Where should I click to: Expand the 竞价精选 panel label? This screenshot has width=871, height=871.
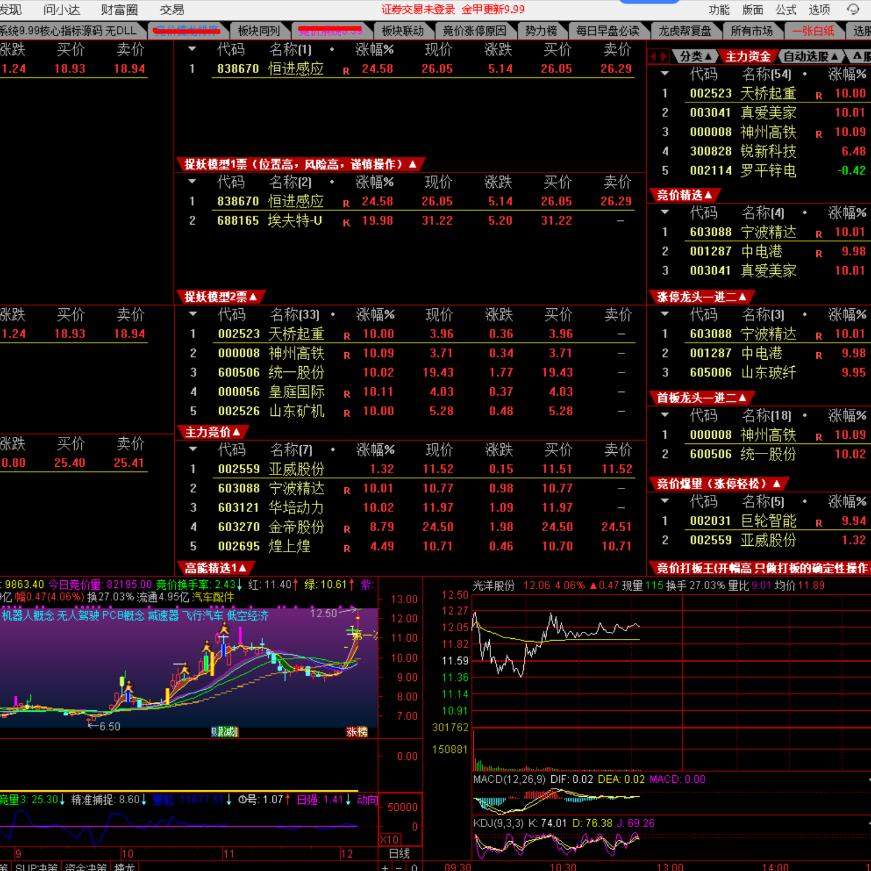684,195
